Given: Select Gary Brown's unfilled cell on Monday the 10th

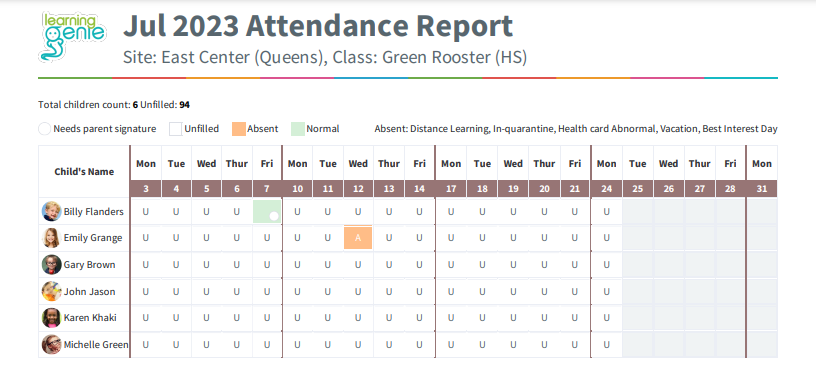Looking at the screenshot, I should (297, 264).
